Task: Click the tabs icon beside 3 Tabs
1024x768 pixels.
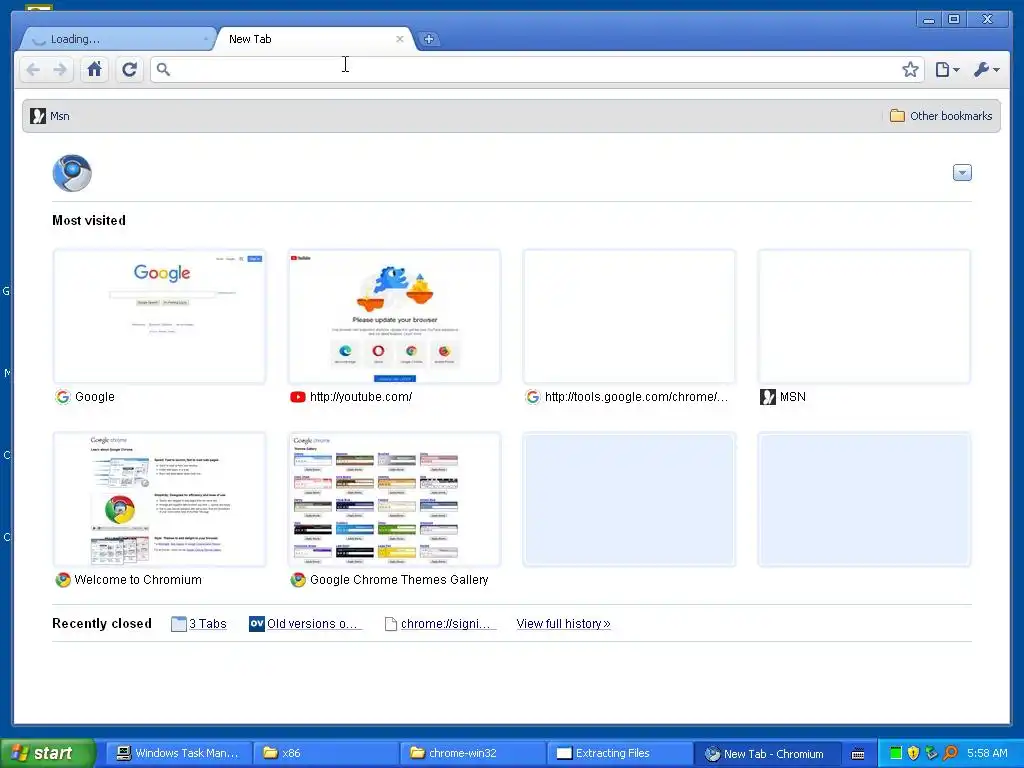Action: 178,624
